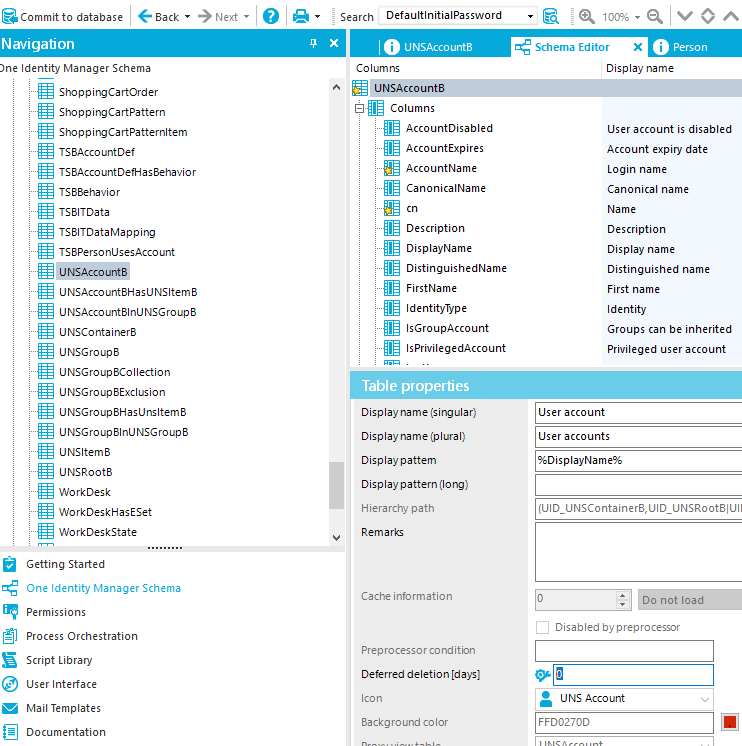This screenshot has width=742, height=746.
Task: Click the navigation tree scrollbar thumb
Action: [336, 485]
